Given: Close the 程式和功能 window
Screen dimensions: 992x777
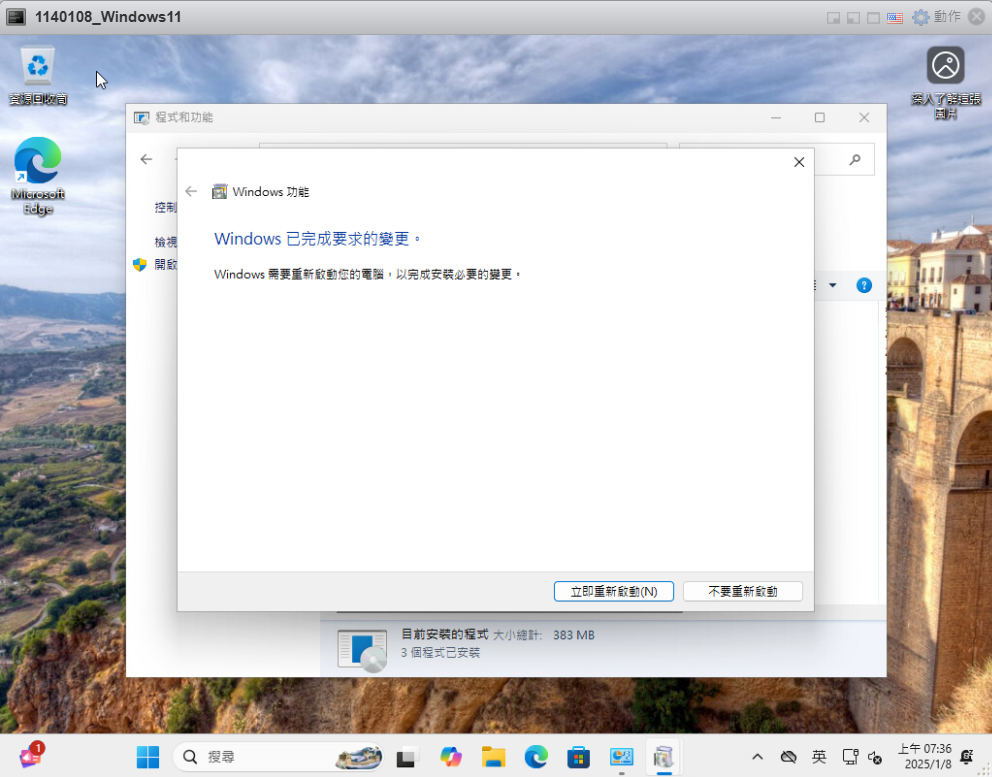Looking at the screenshot, I should point(864,118).
